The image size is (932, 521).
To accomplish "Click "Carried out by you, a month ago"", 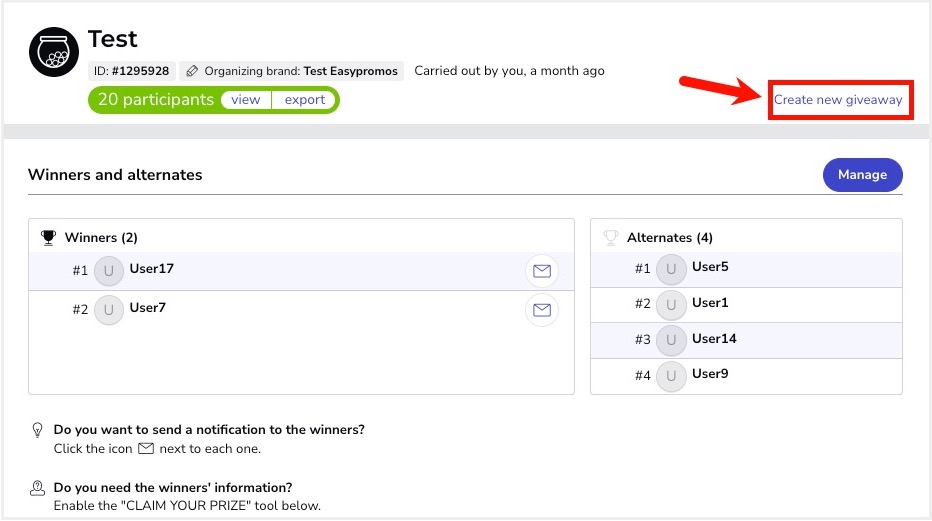I will (509, 71).
